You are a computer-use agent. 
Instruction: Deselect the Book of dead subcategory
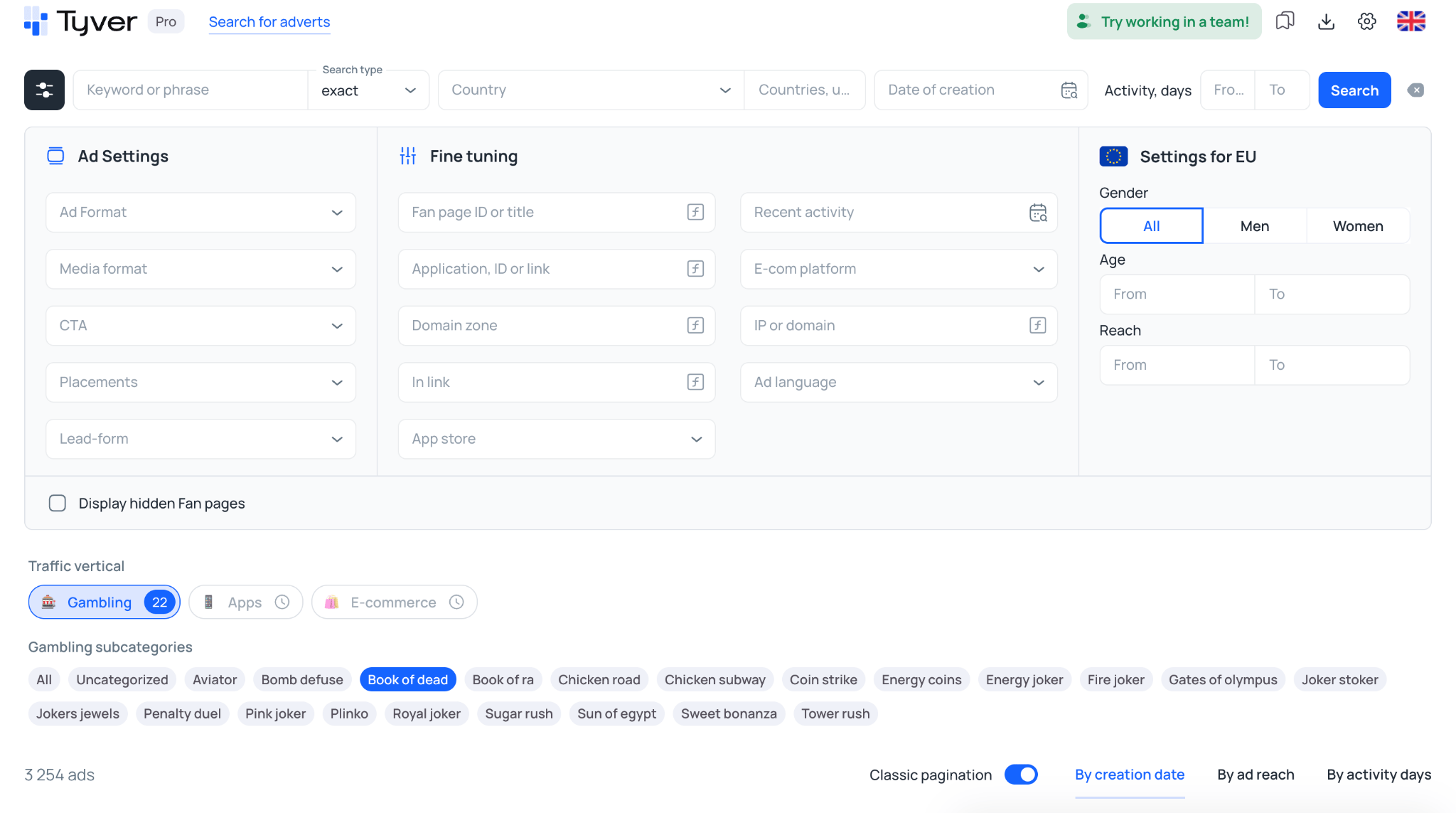coord(408,679)
